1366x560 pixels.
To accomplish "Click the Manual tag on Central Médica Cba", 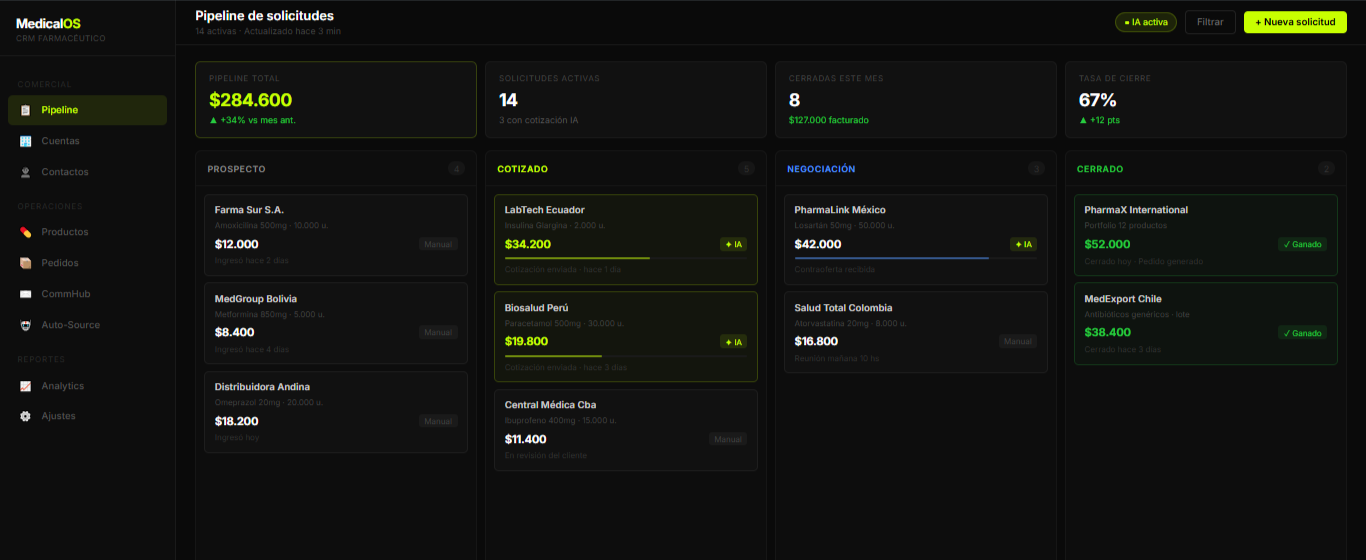I will 728,439.
